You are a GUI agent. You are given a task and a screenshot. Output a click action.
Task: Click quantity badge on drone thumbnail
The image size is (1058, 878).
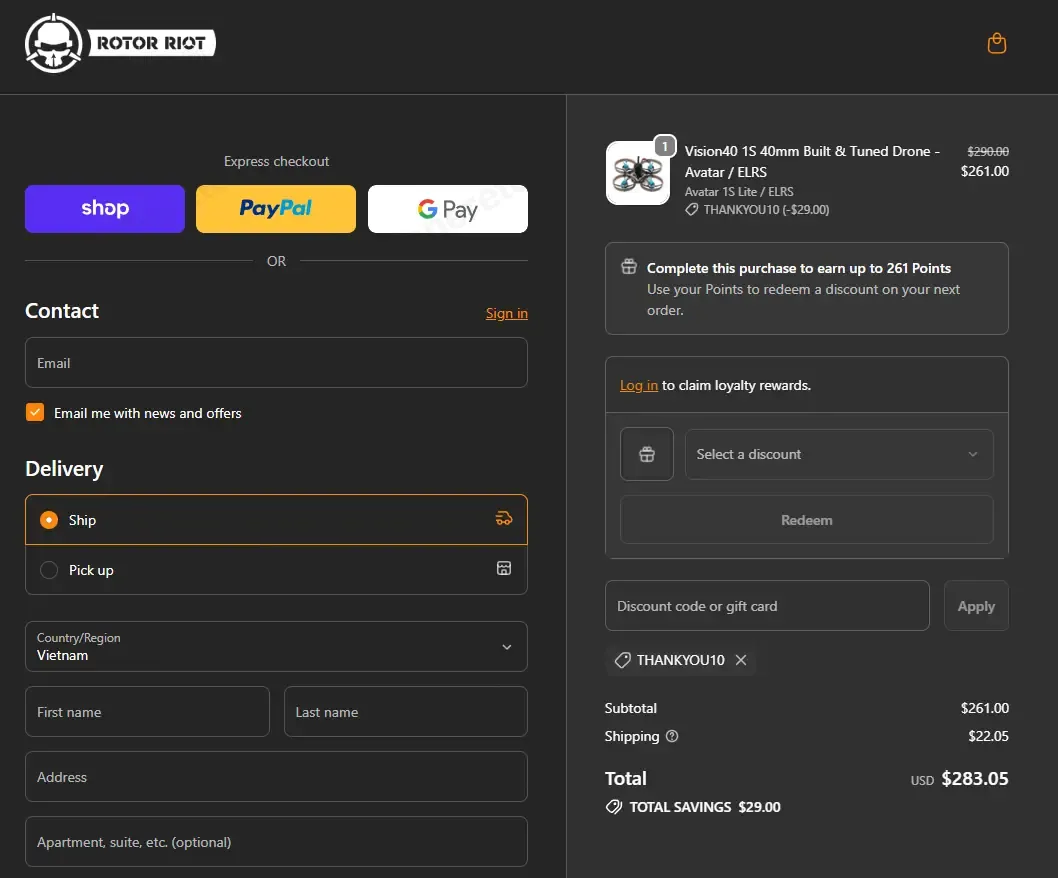665,146
